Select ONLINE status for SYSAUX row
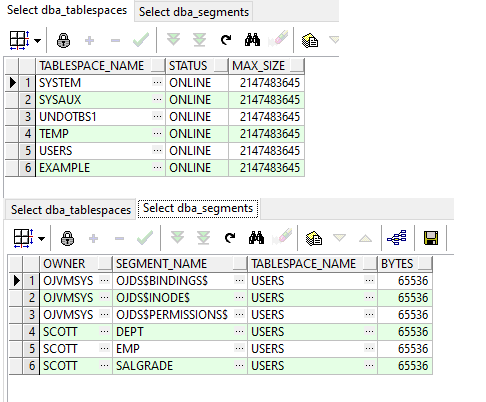Screen dimensions: 486x402 197,100
